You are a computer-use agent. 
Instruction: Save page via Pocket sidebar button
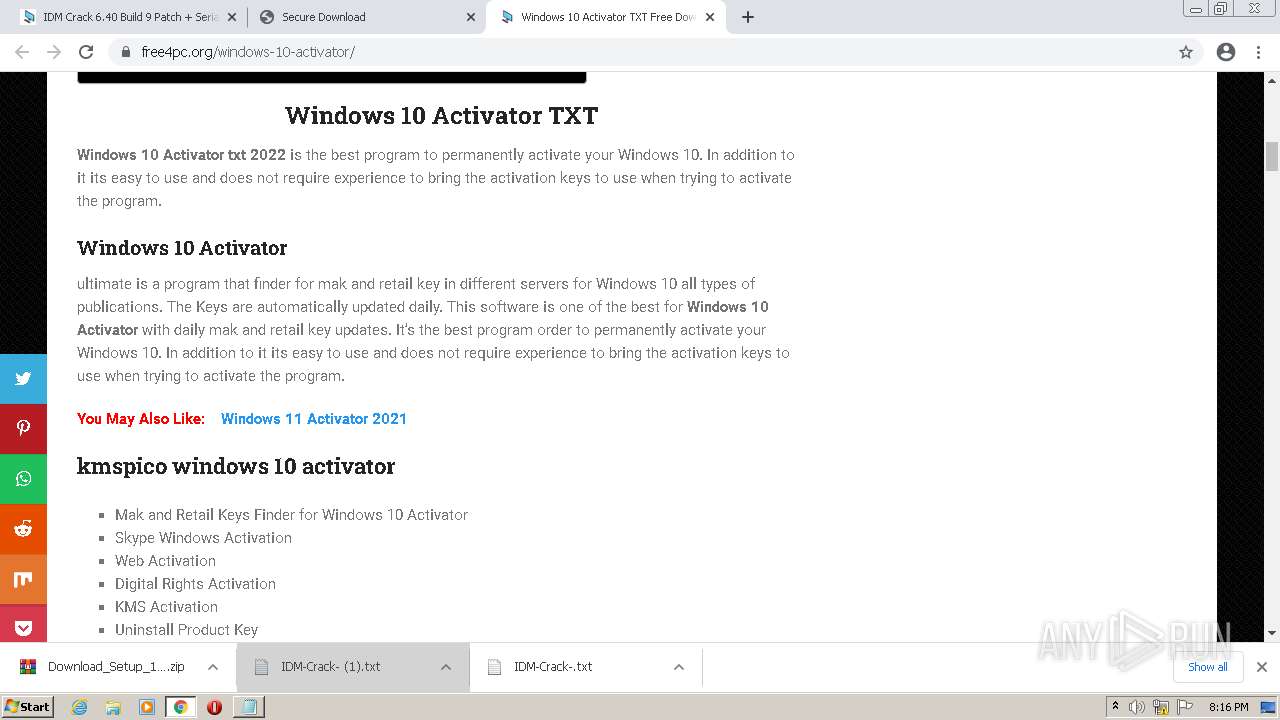(x=23, y=626)
